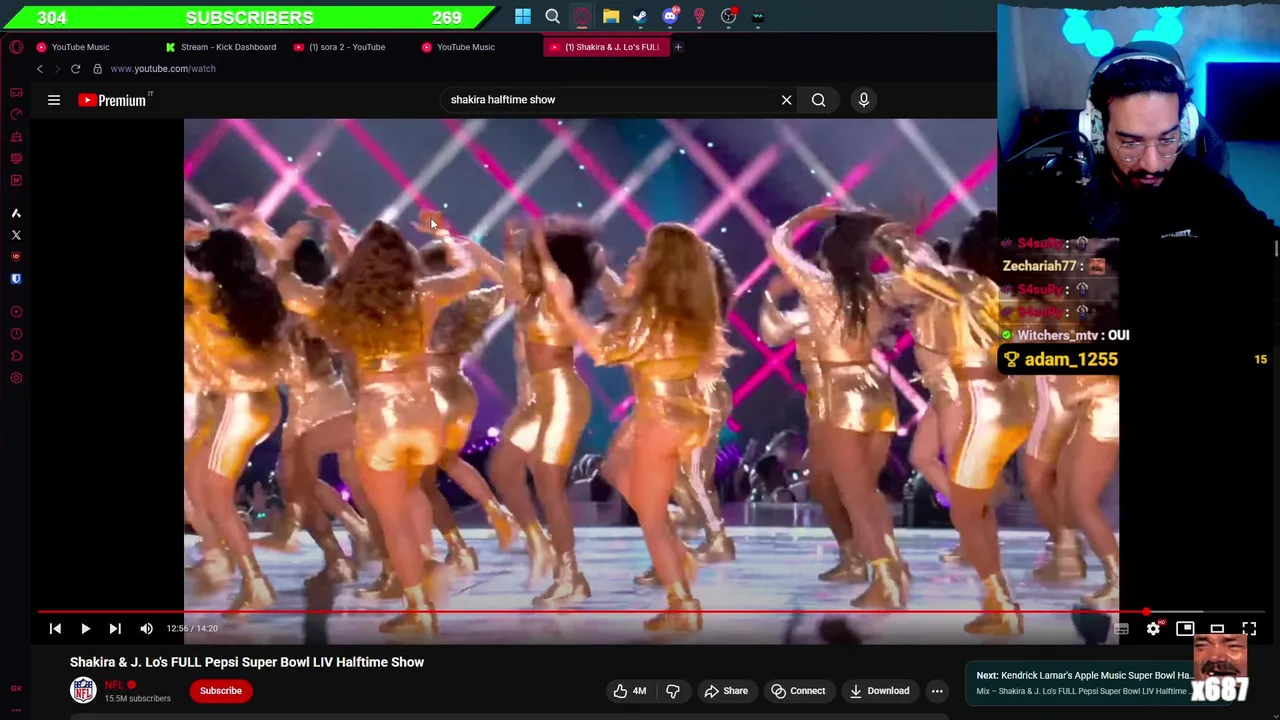Click the Opera GX logo menu button
Image resolution: width=1280 pixels, height=720 pixels.
pyautogui.click(x=16, y=47)
